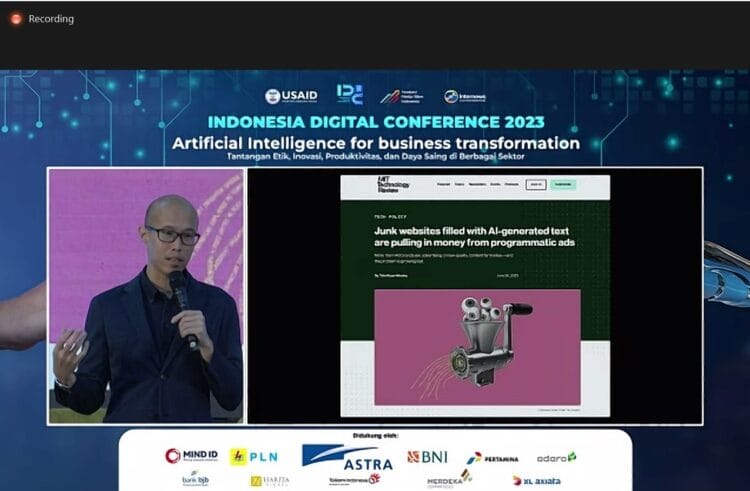
Task: Click the green Subscribe button on webpage
Action: click(563, 184)
